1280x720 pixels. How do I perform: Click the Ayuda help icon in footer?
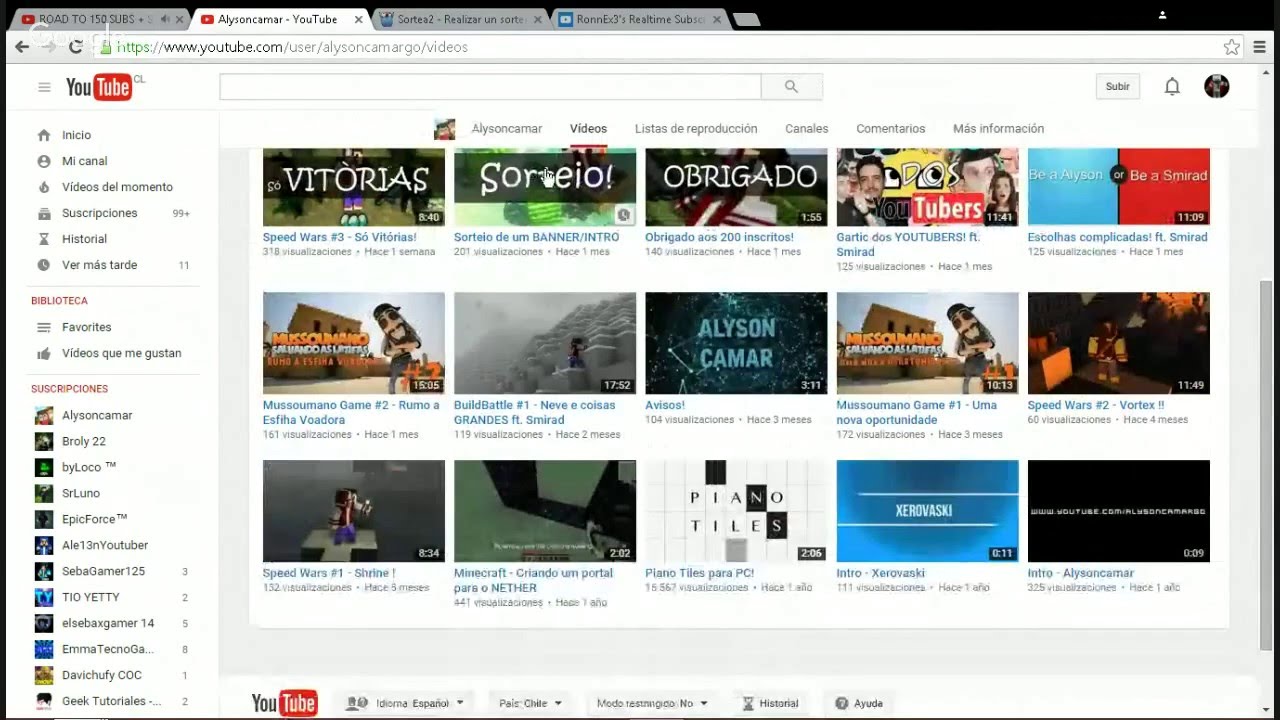tap(842, 703)
